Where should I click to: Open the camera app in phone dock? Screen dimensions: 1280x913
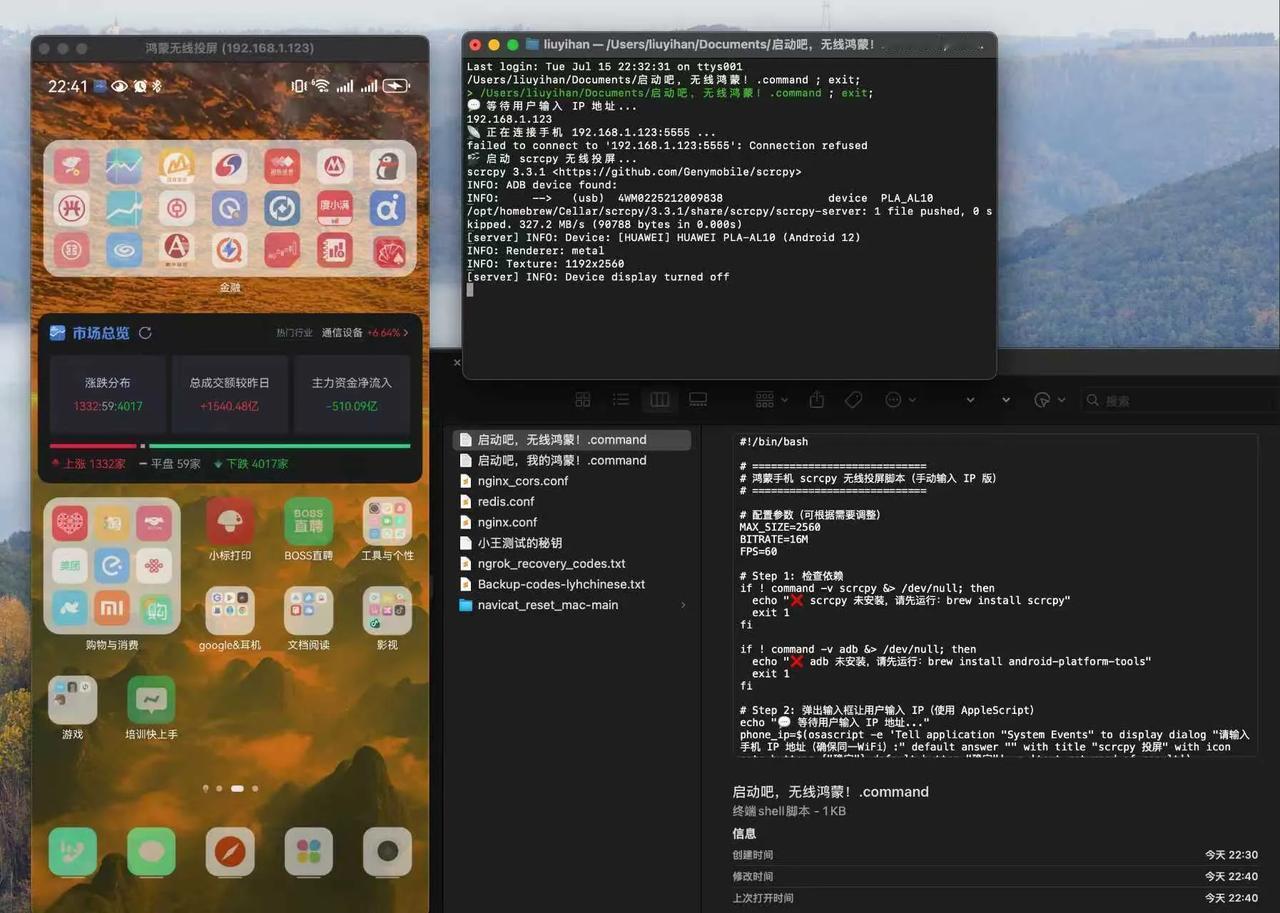387,852
